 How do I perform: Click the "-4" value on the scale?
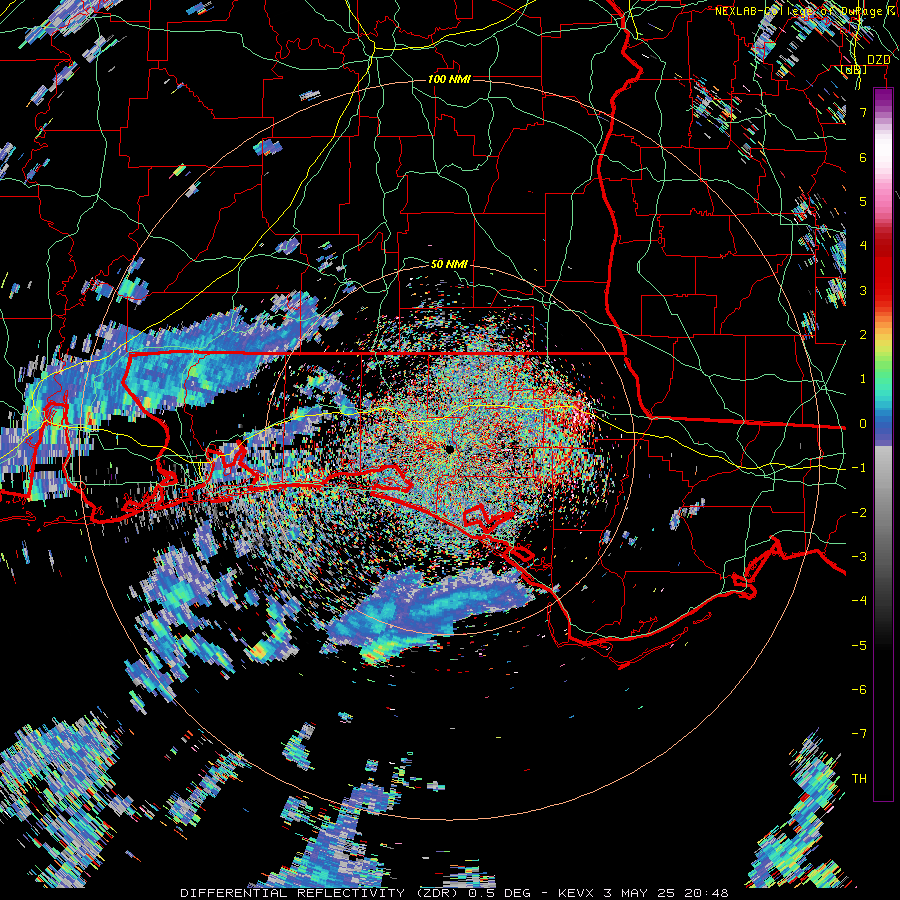tap(859, 601)
